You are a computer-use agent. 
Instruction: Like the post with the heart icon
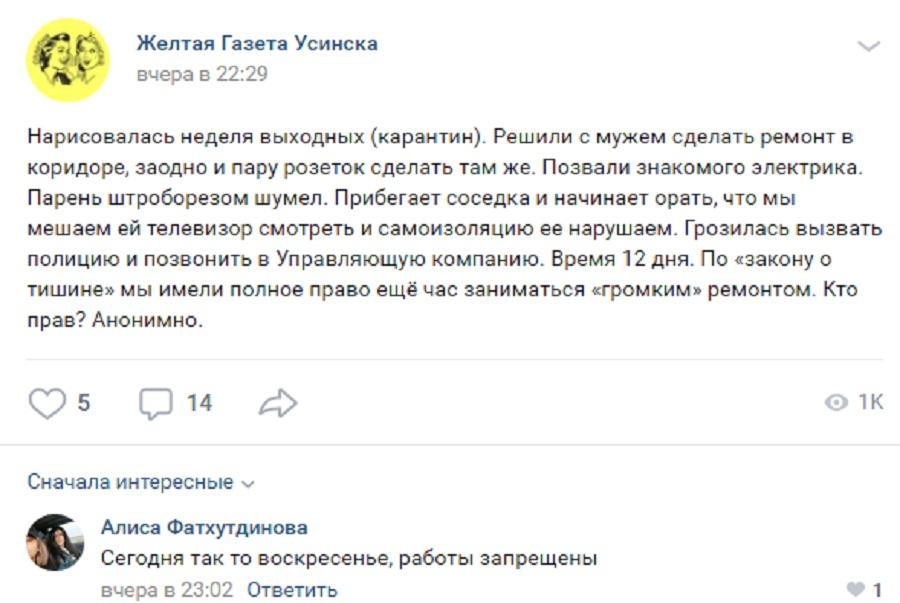click(x=46, y=403)
